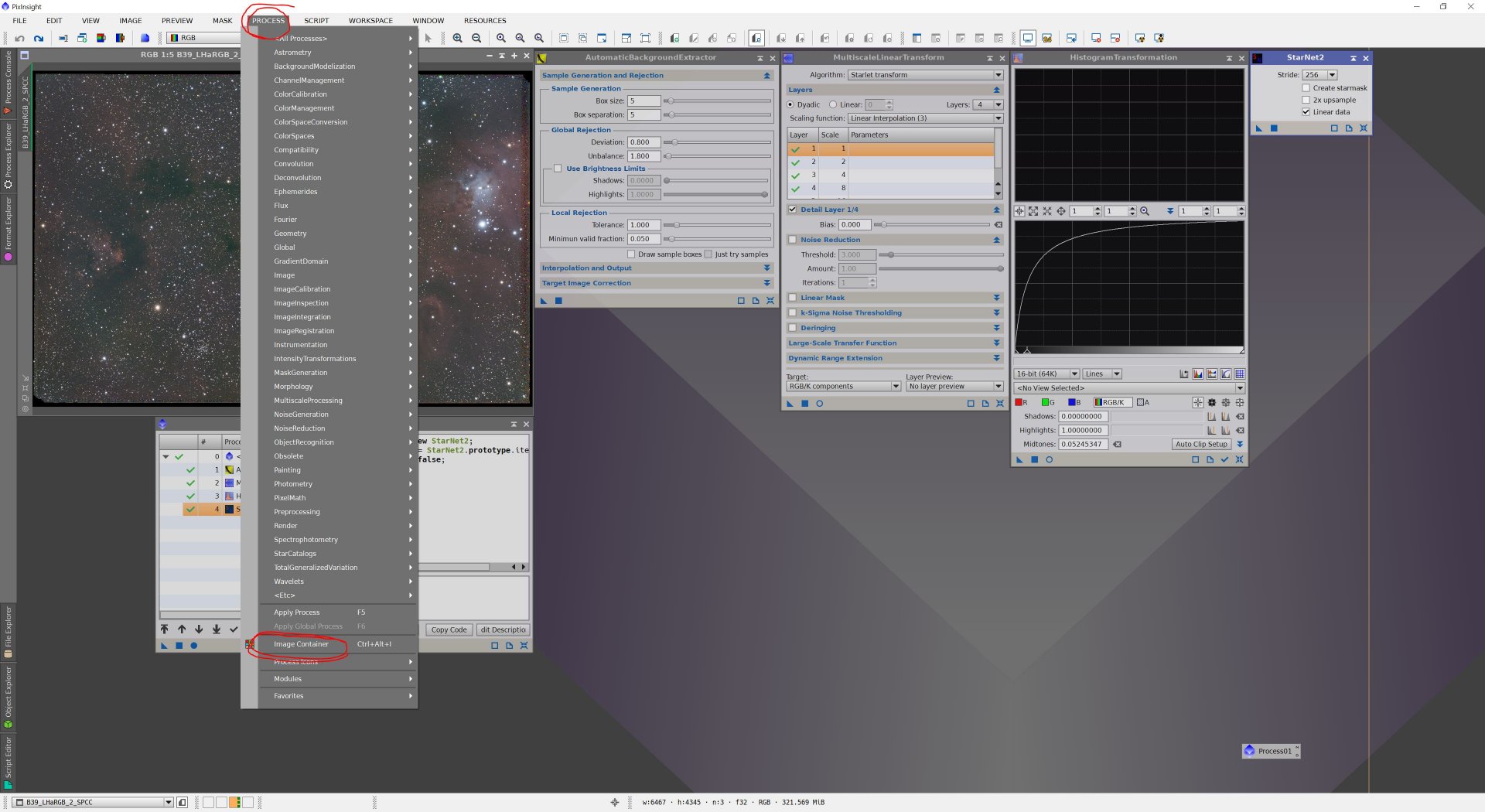Screen dimensions: 1485x812
Task: Click the Midtones value input field
Action: tap(1084, 445)
